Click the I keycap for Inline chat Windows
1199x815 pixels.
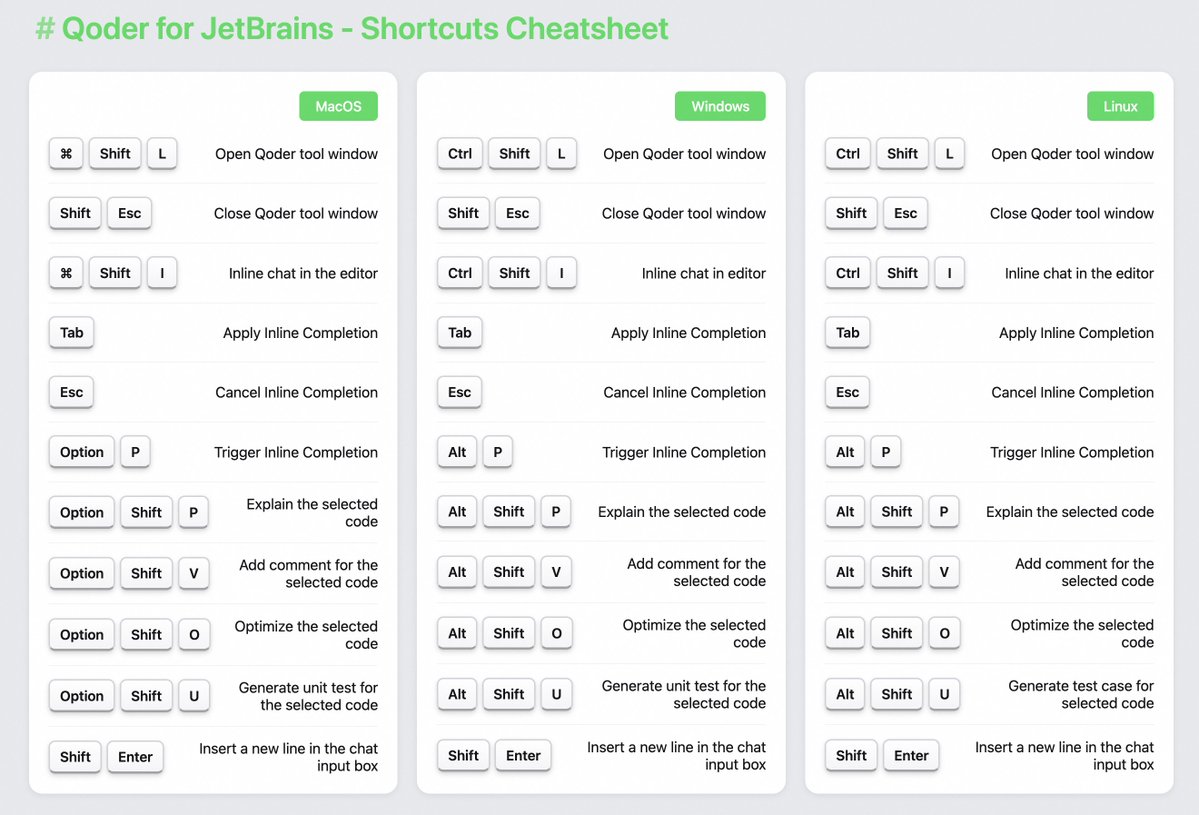click(x=561, y=273)
